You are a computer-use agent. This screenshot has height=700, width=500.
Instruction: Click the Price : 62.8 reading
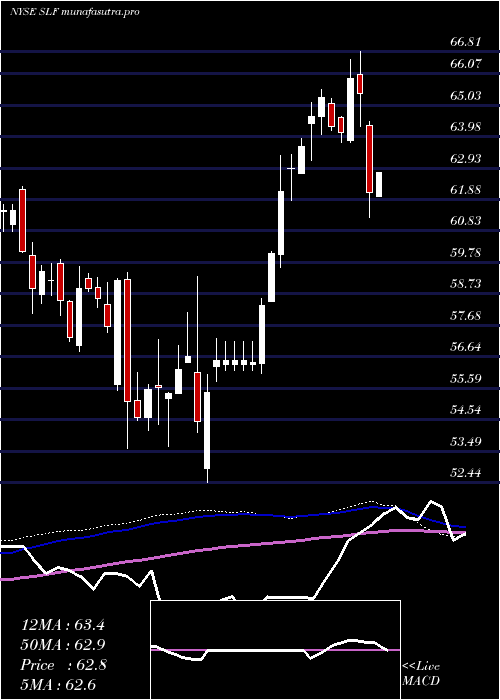[x=63, y=665]
